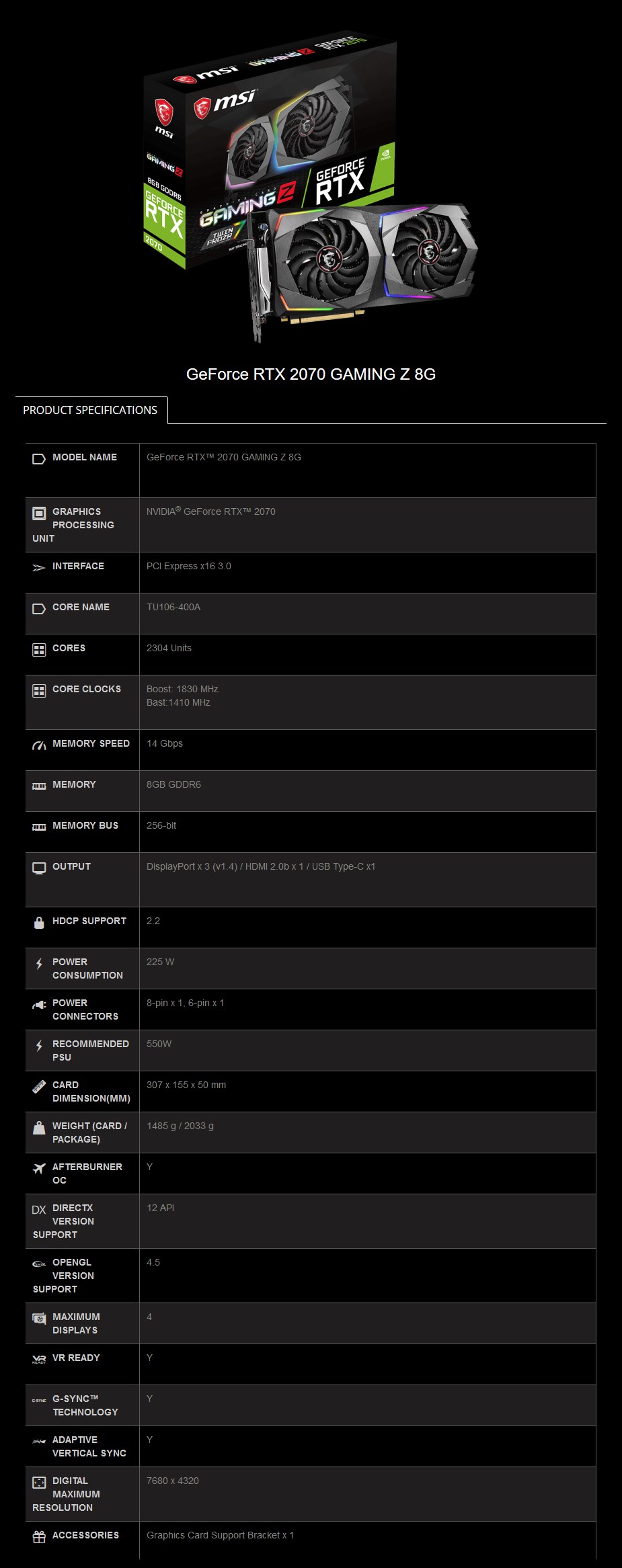The height and width of the screenshot is (1568, 622).
Task: Click the VR Ready icon
Action: click(39, 1360)
